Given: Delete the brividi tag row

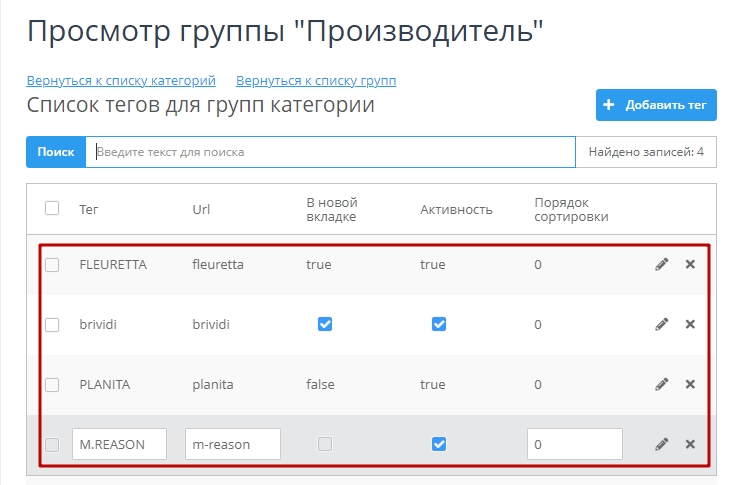Looking at the screenshot, I should point(690,325).
